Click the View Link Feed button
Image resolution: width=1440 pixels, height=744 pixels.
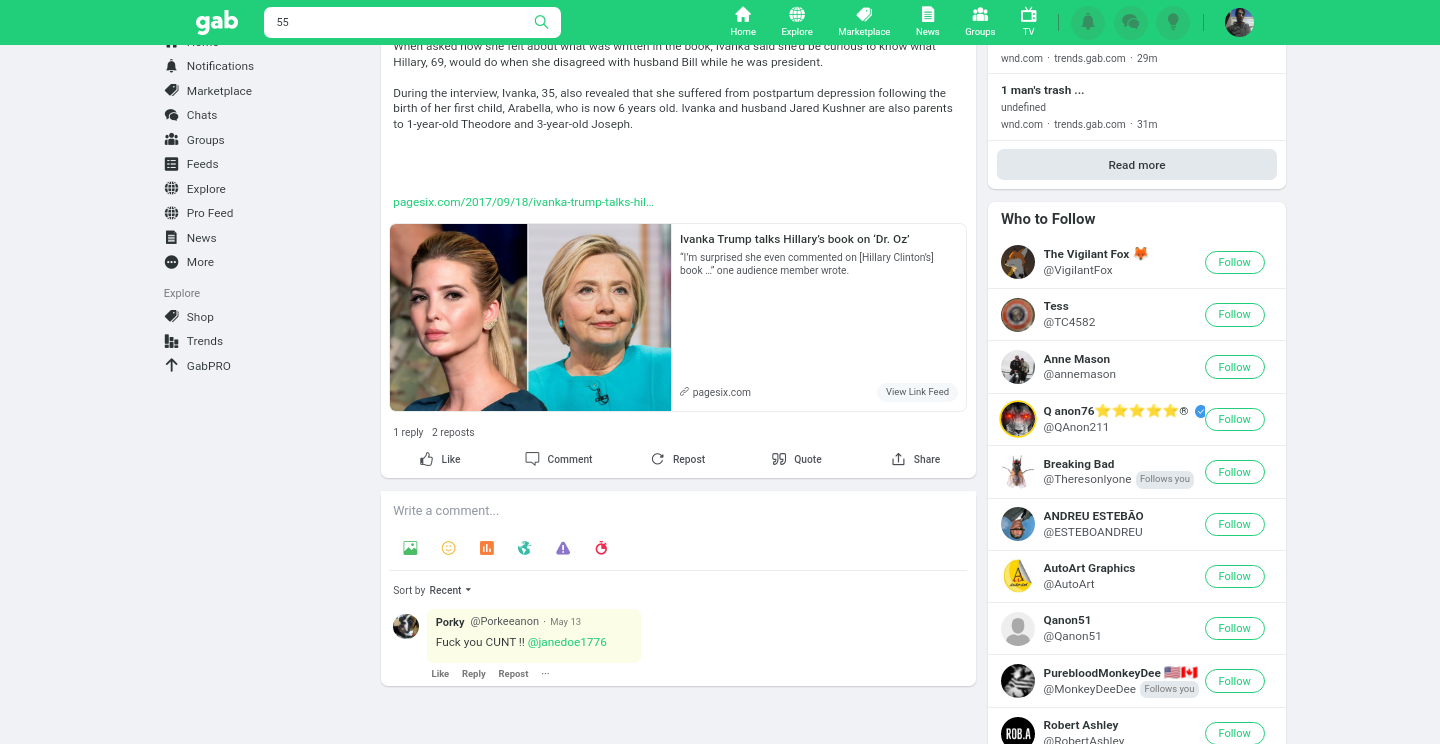(x=917, y=392)
